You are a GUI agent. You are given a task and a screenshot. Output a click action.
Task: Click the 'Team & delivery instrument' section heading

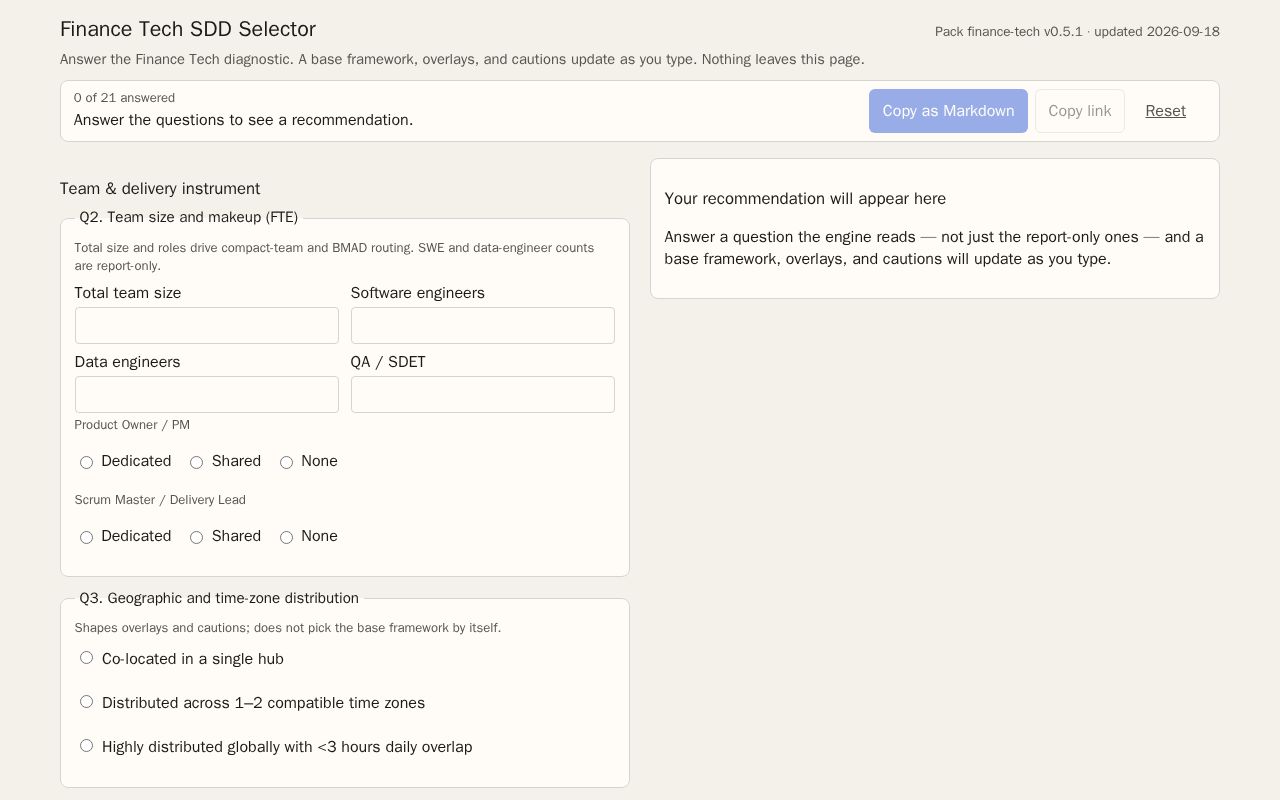(x=160, y=189)
